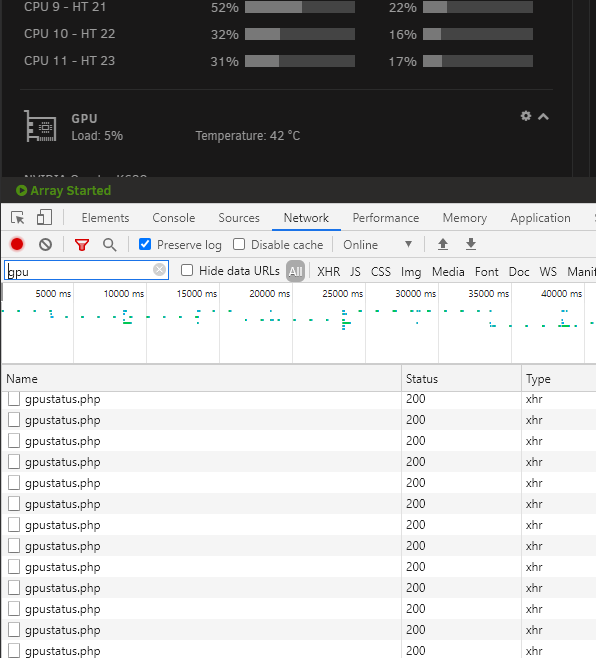Enable Disable cache checkbox
Viewport: 596px width, 658px height.
(x=239, y=244)
